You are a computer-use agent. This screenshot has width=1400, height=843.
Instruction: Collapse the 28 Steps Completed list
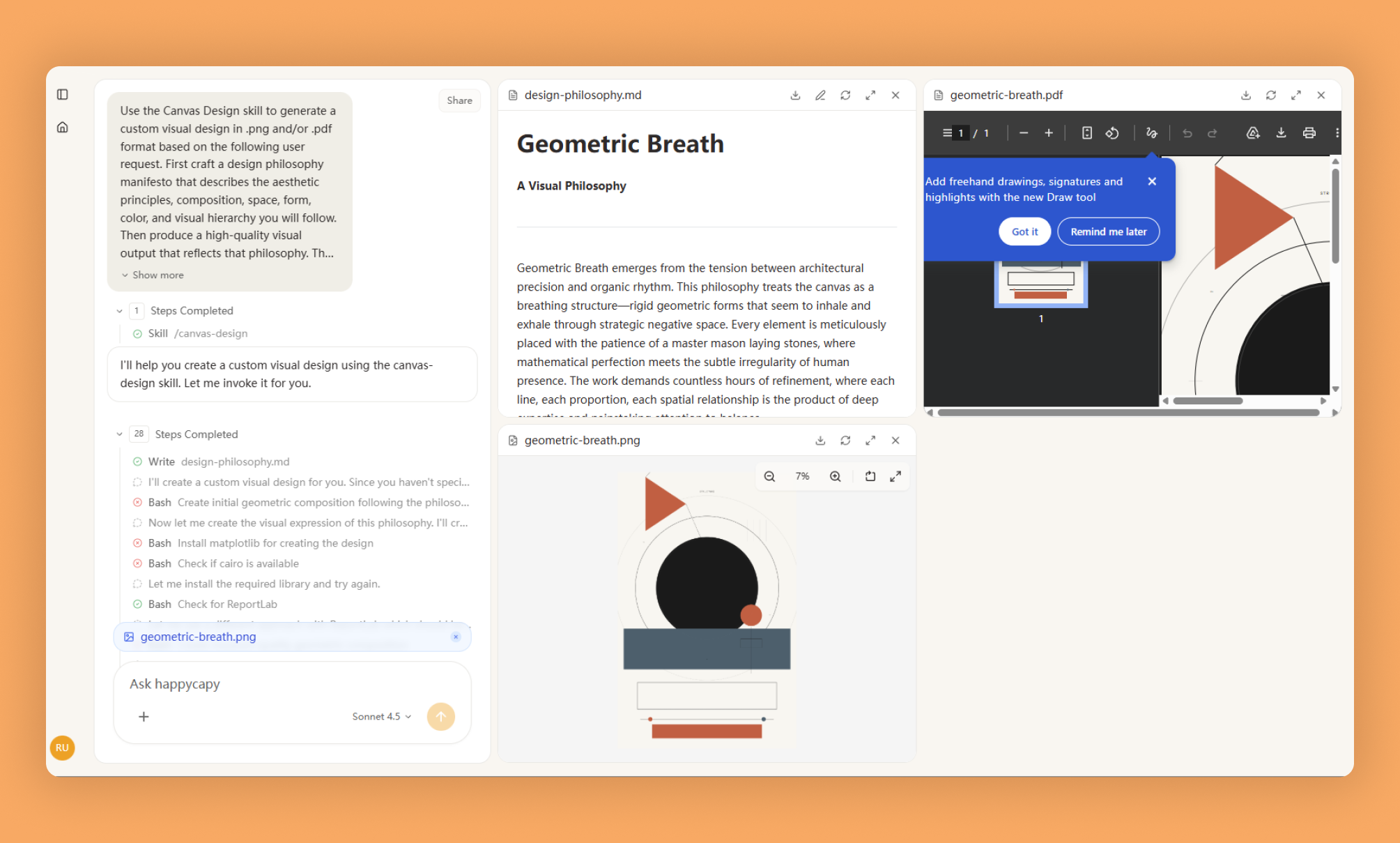tap(119, 434)
